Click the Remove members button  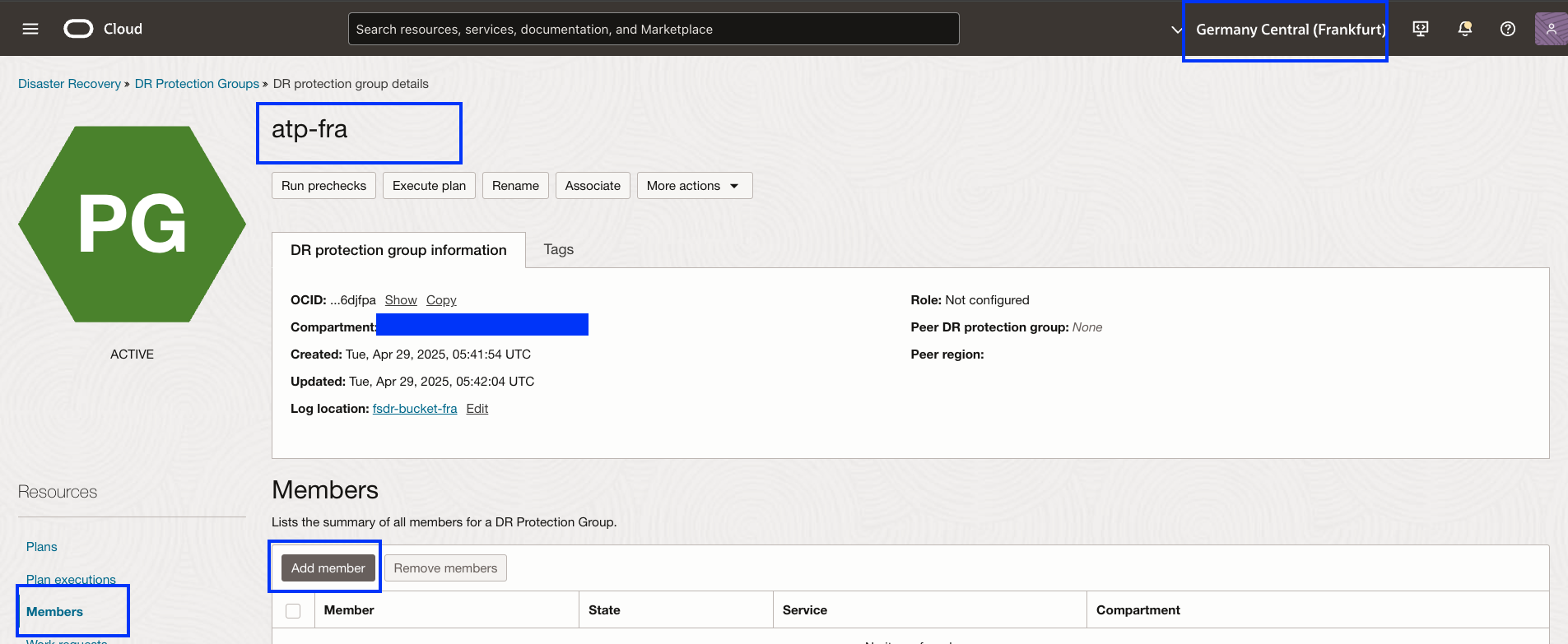tap(445, 568)
